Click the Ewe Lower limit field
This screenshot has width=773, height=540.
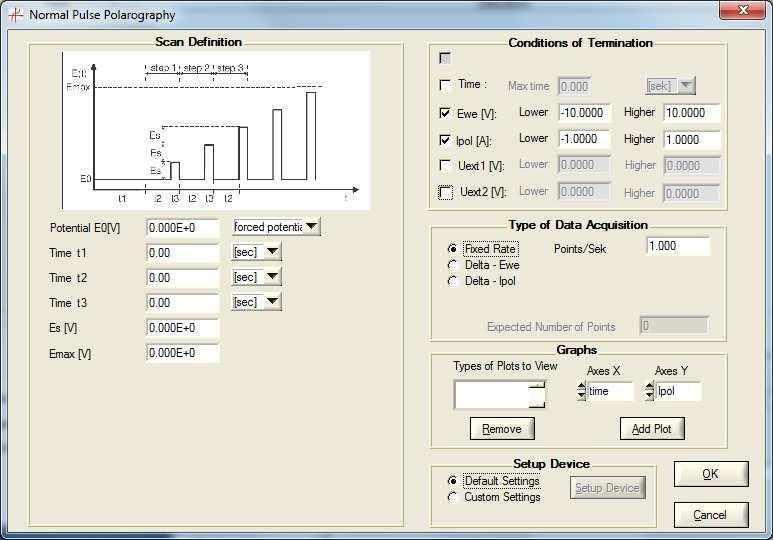tap(585, 113)
